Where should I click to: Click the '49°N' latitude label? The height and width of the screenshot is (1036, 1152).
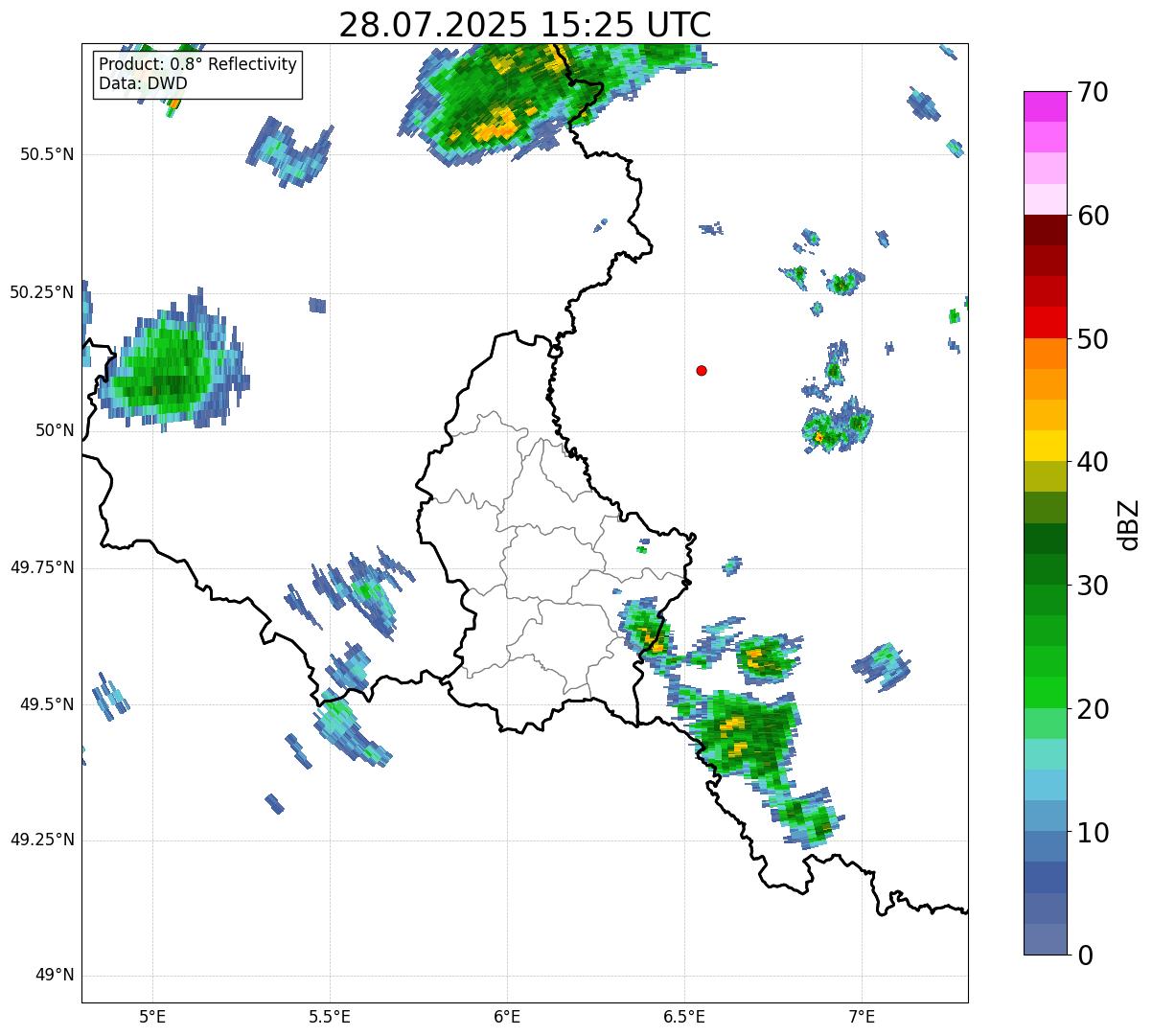(x=54, y=976)
